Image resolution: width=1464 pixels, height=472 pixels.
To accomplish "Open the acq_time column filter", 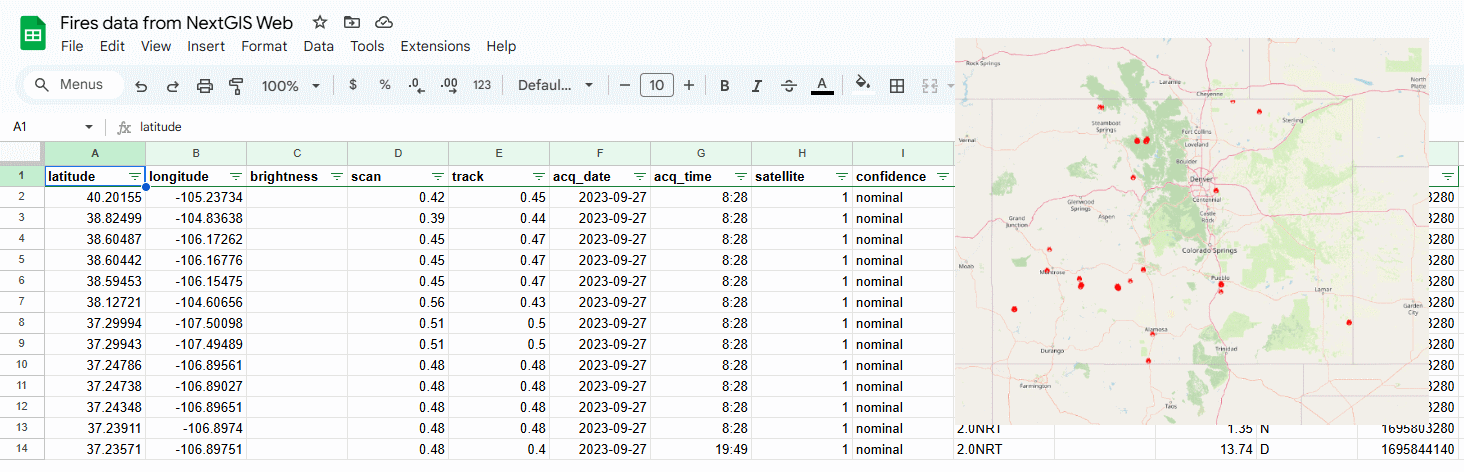I will (x=741, y=176).
